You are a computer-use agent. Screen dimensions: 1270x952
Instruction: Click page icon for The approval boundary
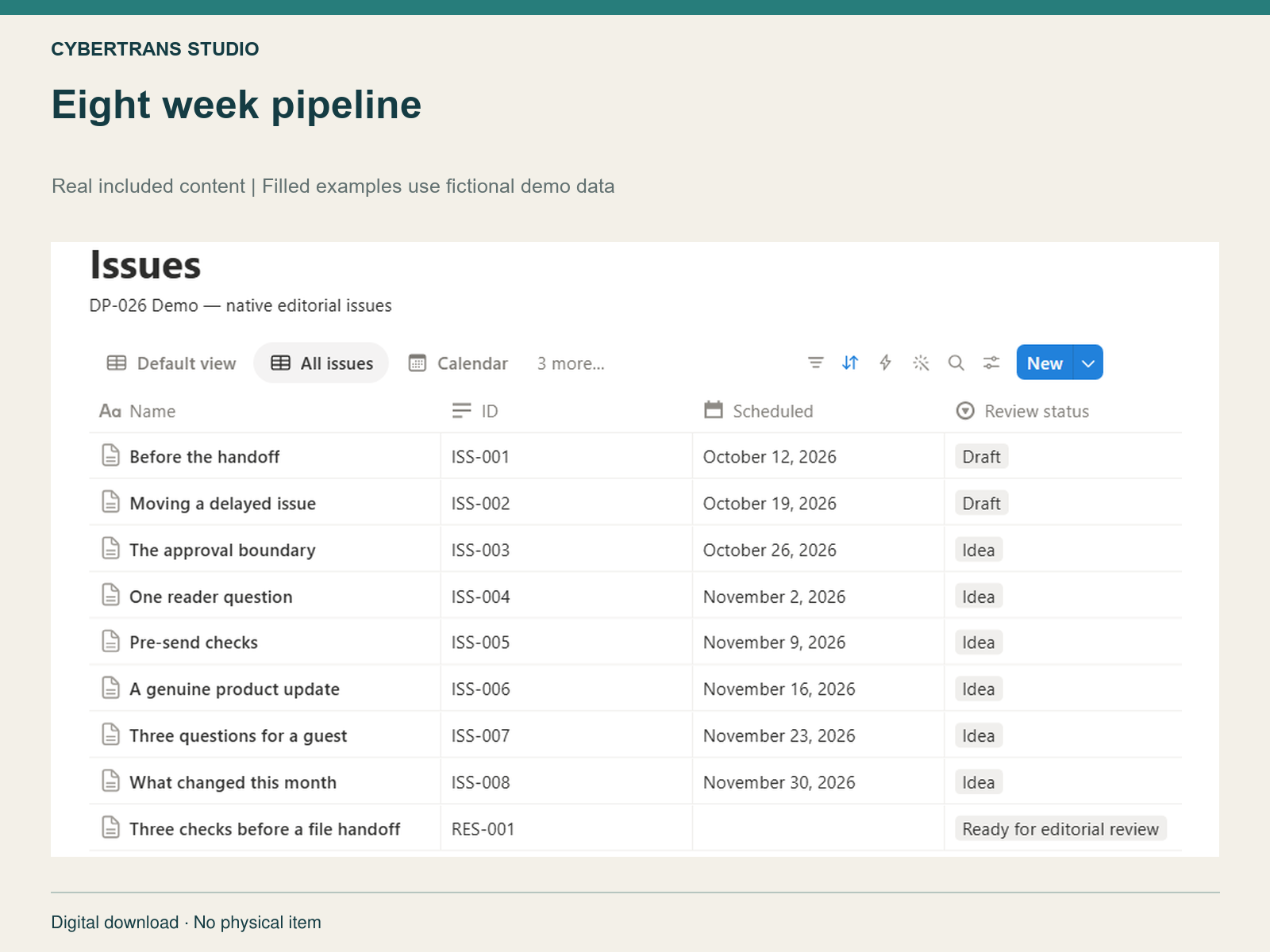point(111,549)
